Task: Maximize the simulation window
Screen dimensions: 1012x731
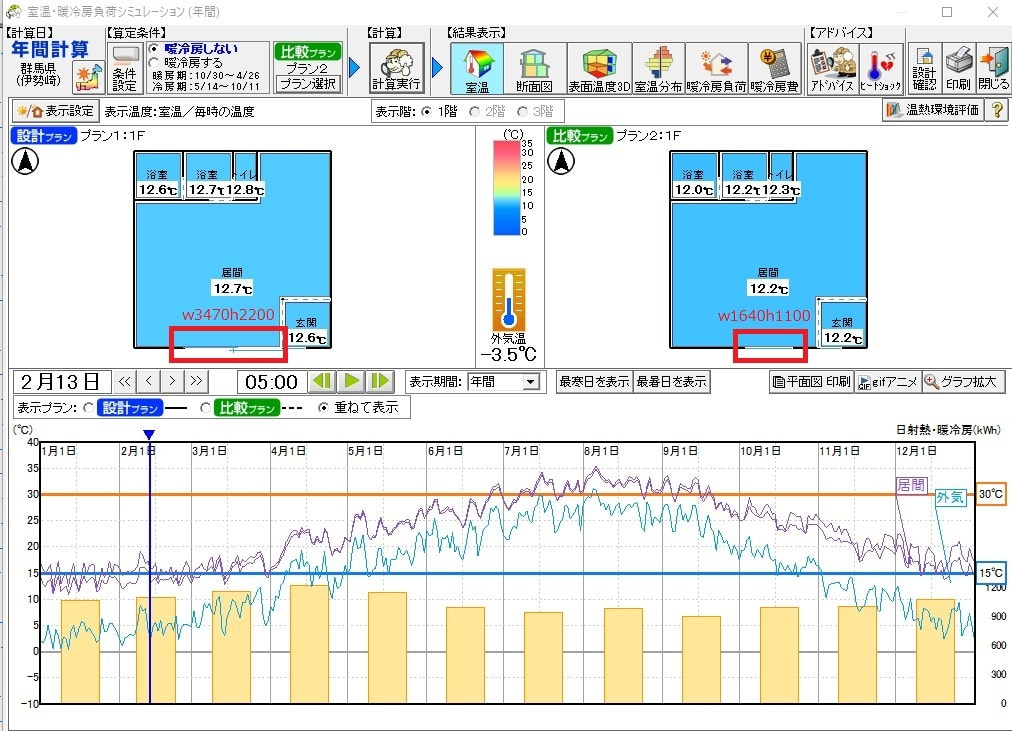Action: coord(947,12)
